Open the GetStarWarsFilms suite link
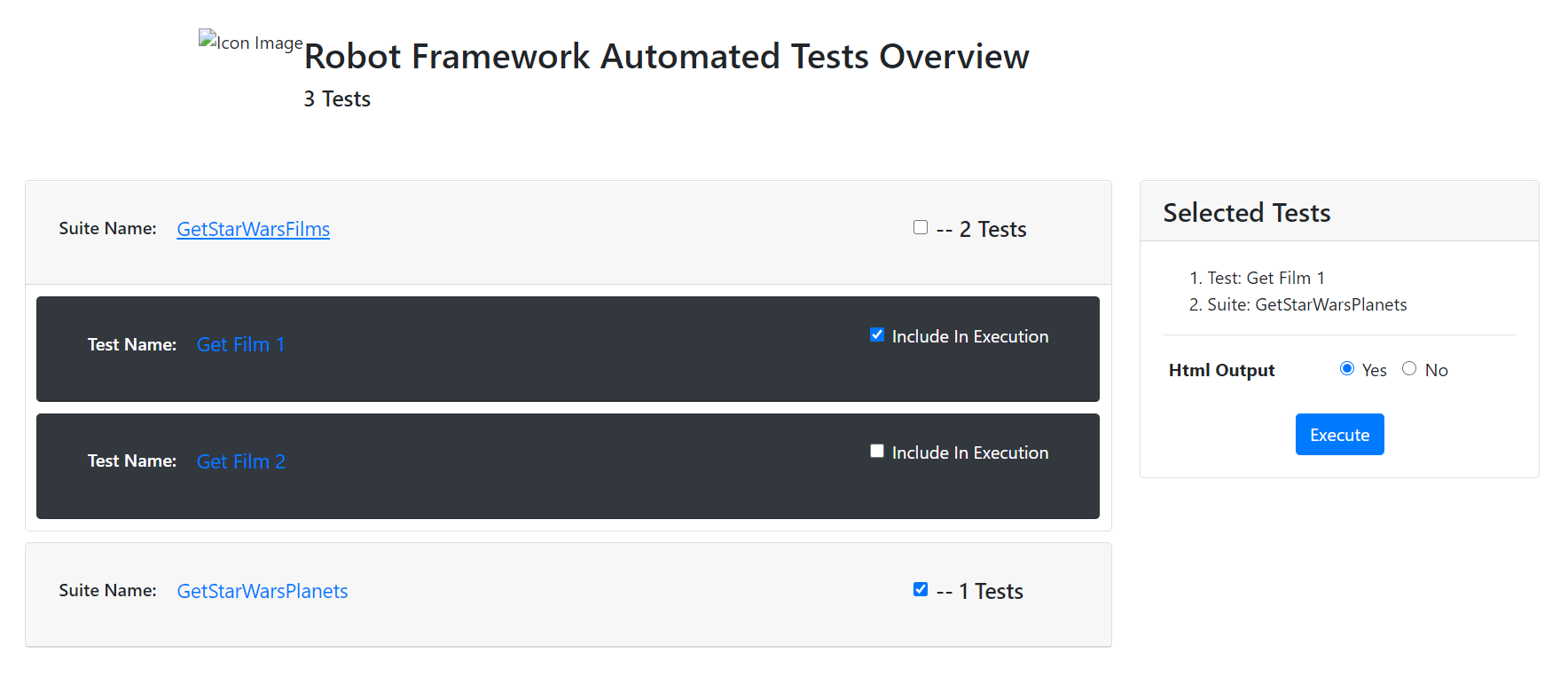Screen dimensions: 1568x677 tap(253, 229)
